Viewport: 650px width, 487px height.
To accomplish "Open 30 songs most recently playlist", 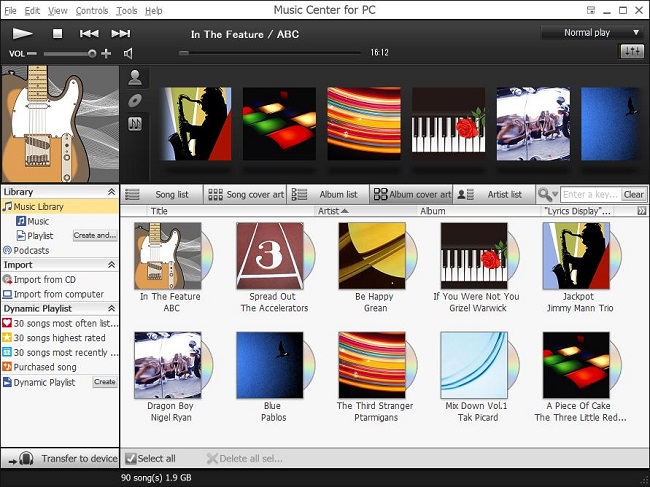I will pyautogui.click(x=60, y=352).
